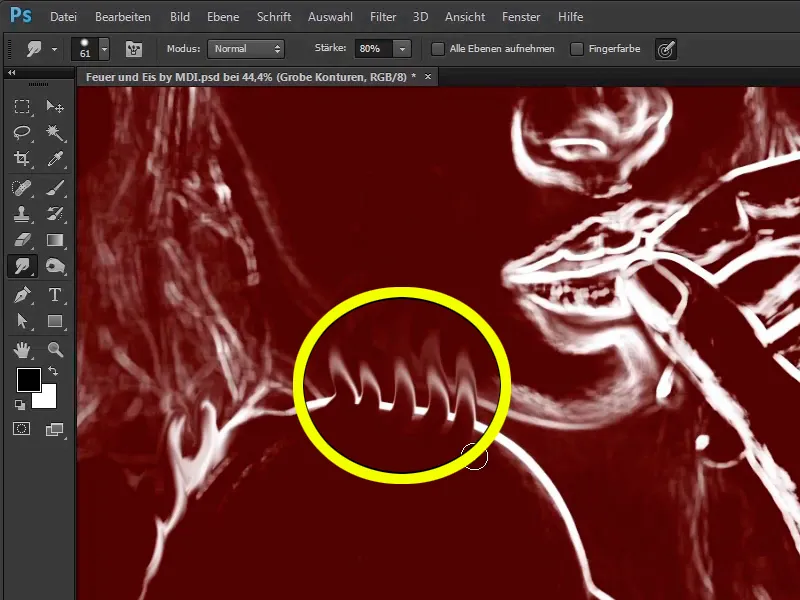Viewport: 800px width, 600px height.
Task: Open the Auswahl menu
Action: point(330,17)
